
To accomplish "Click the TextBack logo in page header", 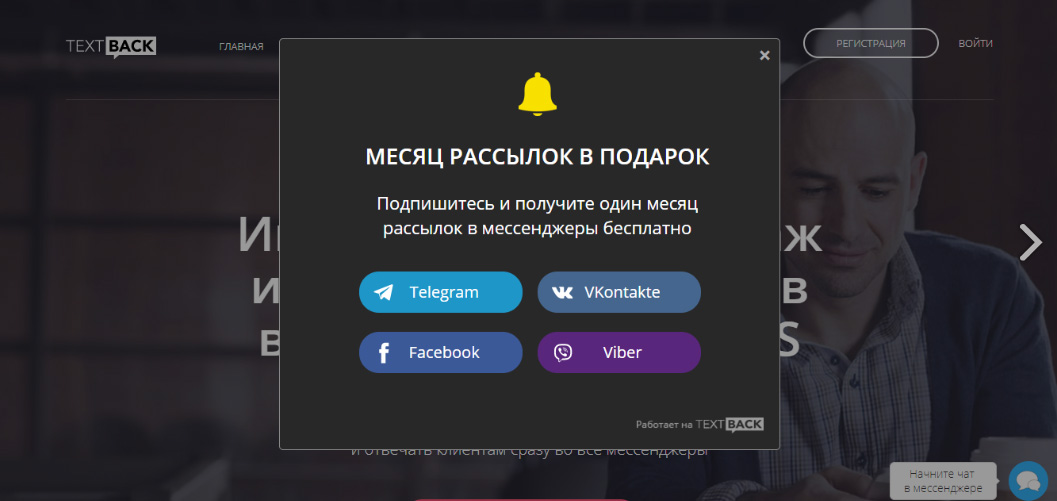I will point(111,47).
